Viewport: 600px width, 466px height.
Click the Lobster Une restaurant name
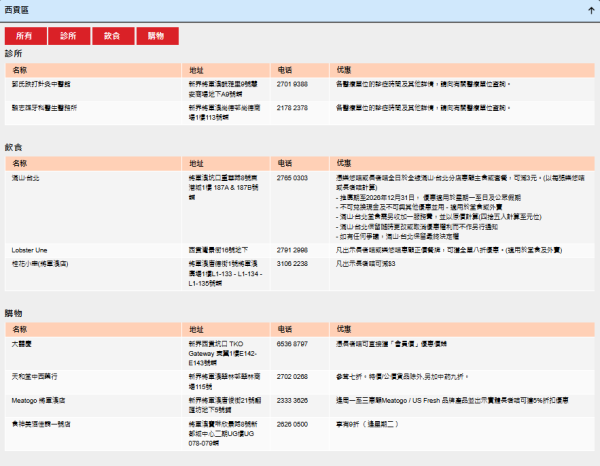click(29, 250)
